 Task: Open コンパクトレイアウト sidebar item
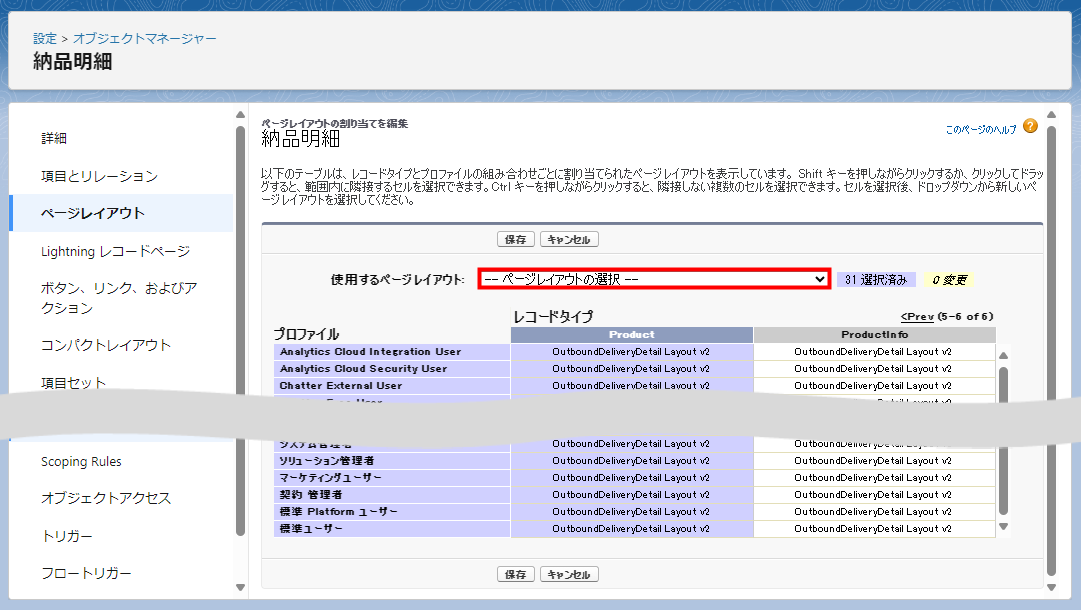click(x=106, y=345)
